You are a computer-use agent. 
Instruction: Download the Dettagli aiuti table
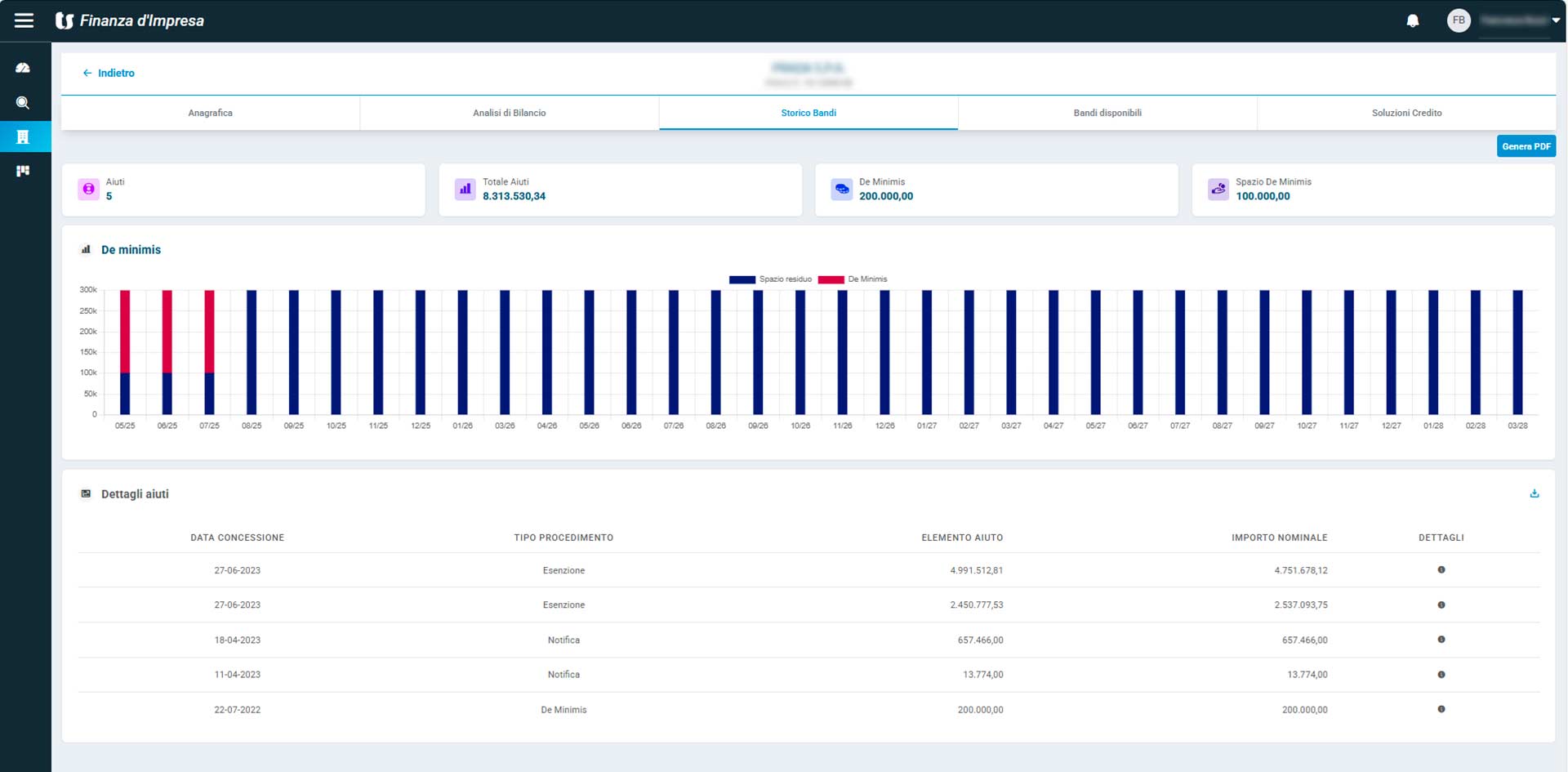point(1535,493)
